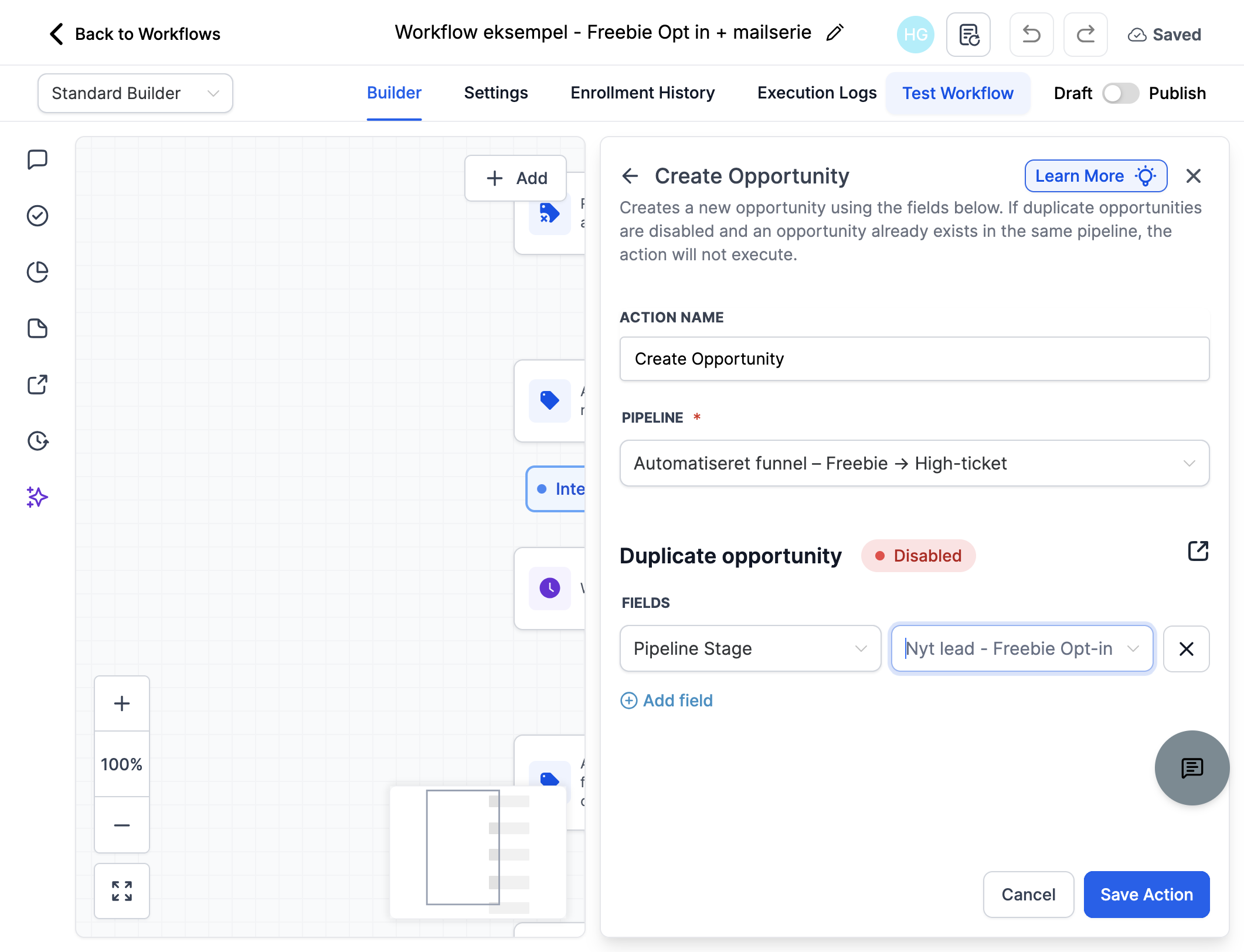
Task: Expand the Pipeline dropdown
Action: coord(915,463)
